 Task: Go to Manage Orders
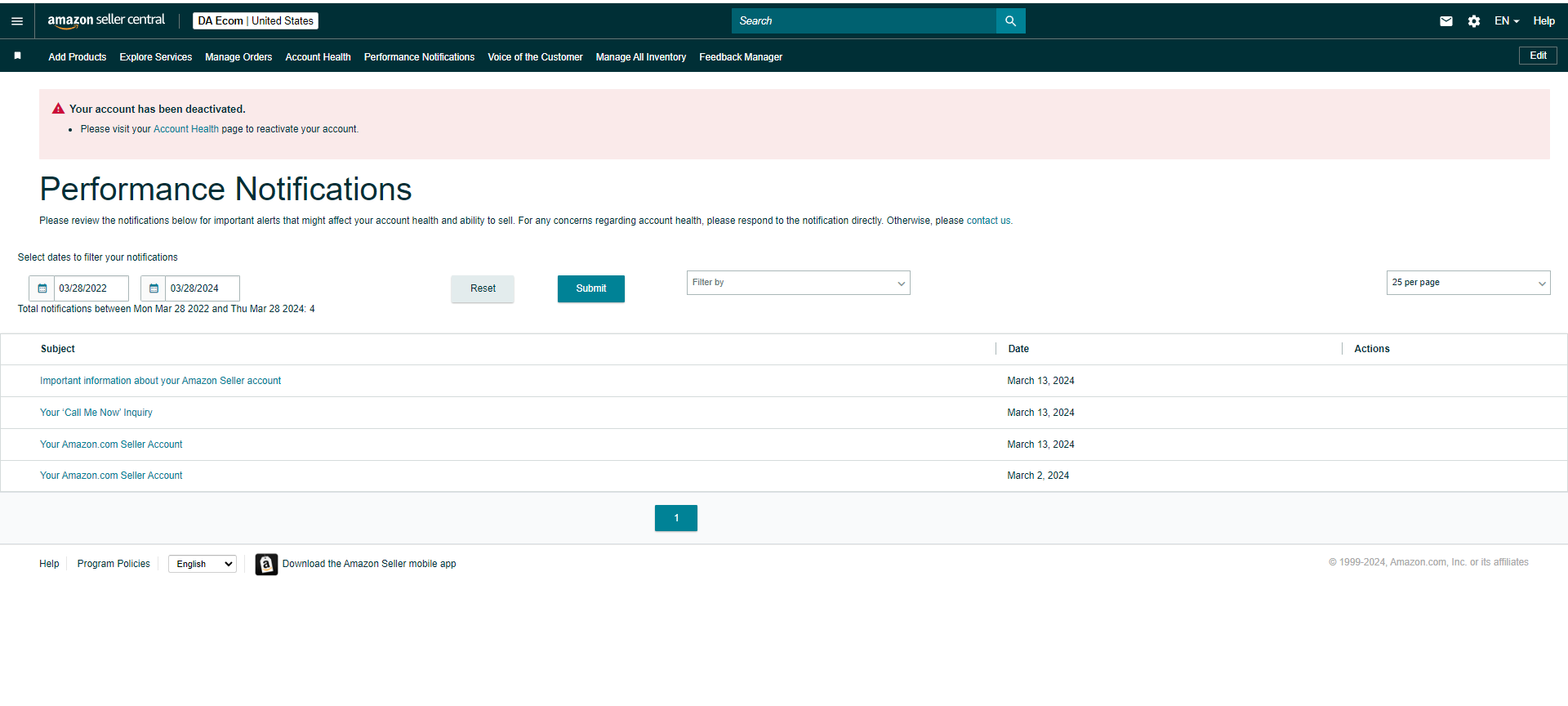pos(238,57)
